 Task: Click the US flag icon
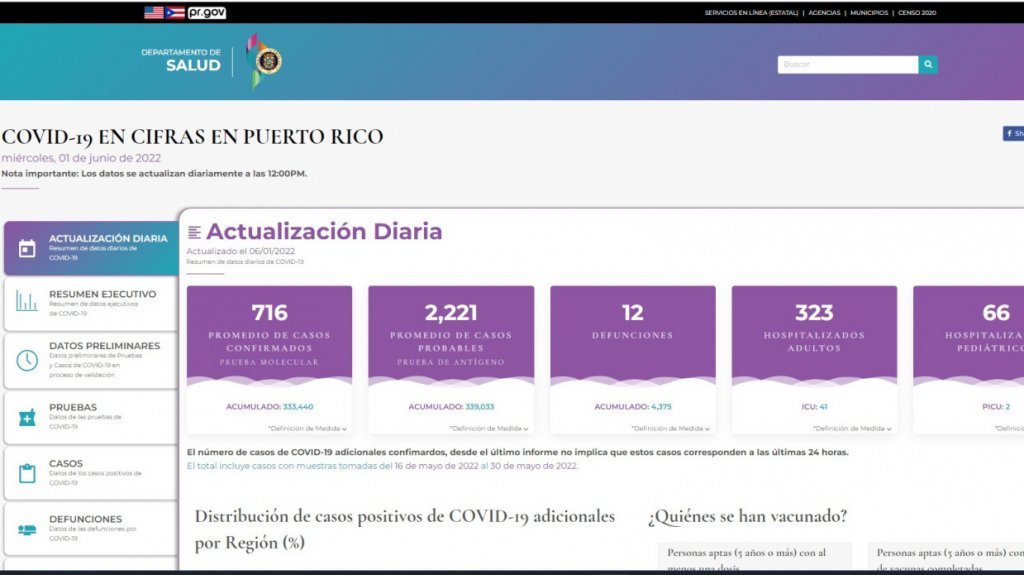tap(154, 12)
